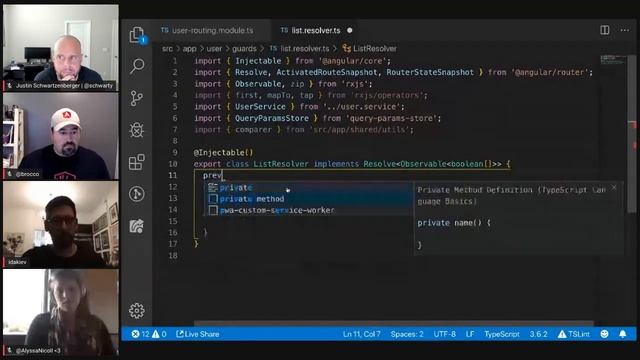Click the 'ListResolver' class name in code

tap(281, 164)
